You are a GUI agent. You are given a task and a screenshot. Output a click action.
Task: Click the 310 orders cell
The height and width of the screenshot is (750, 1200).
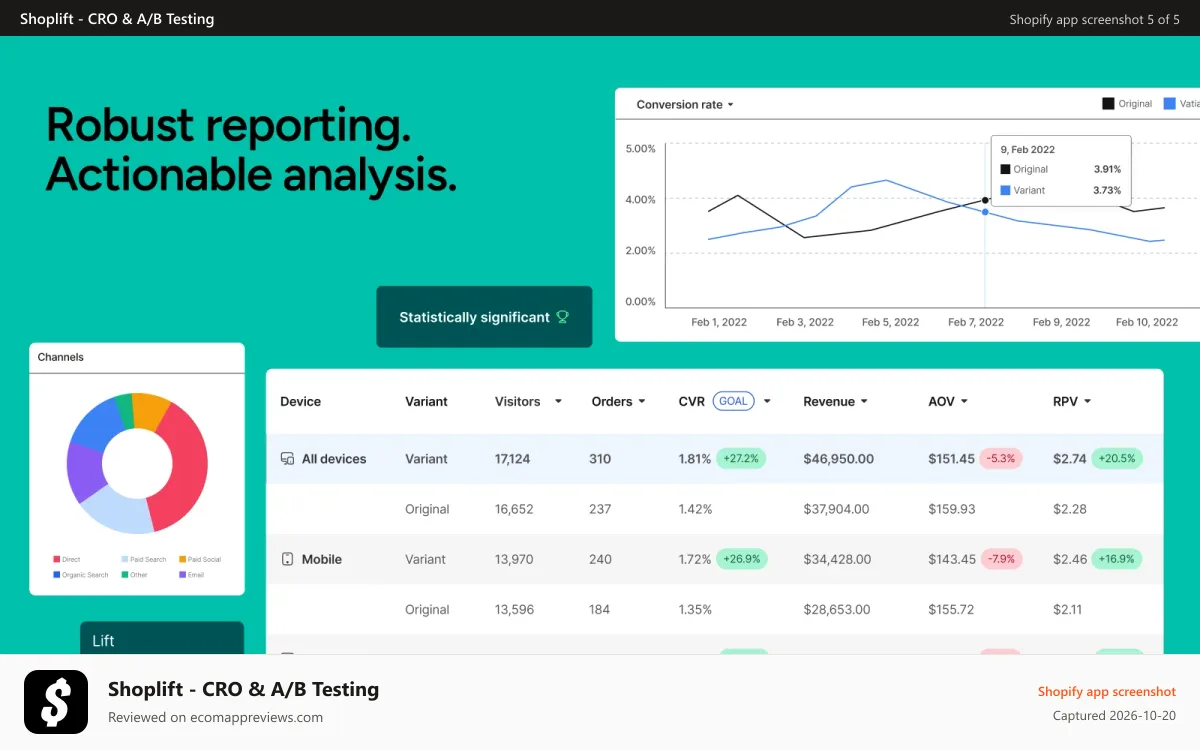point(600,459)
